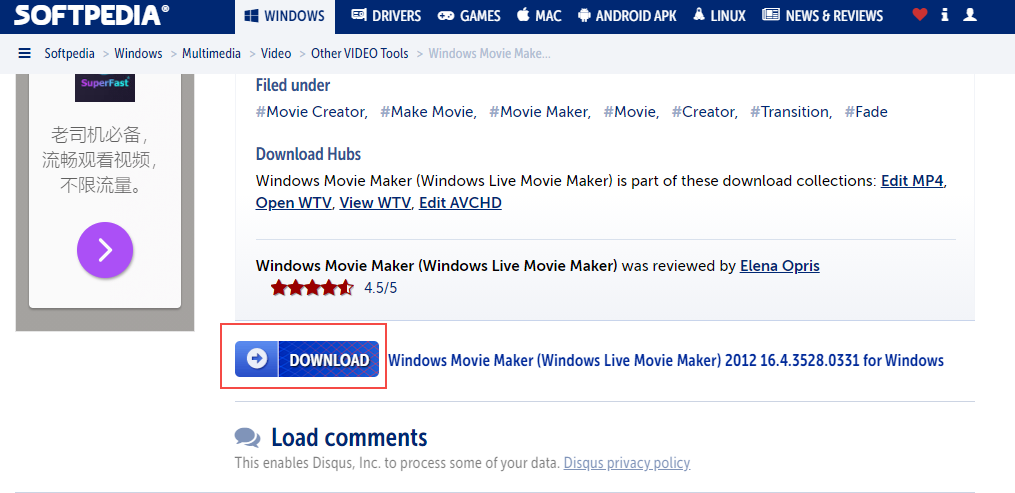Click the info 'i' icon

tap(945, 14)
